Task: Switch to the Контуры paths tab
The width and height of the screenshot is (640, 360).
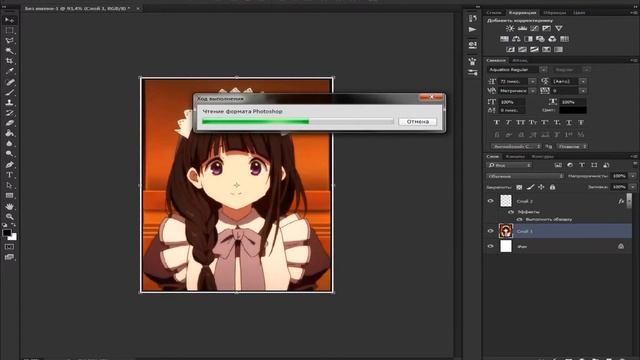Action: click(542, 156)
